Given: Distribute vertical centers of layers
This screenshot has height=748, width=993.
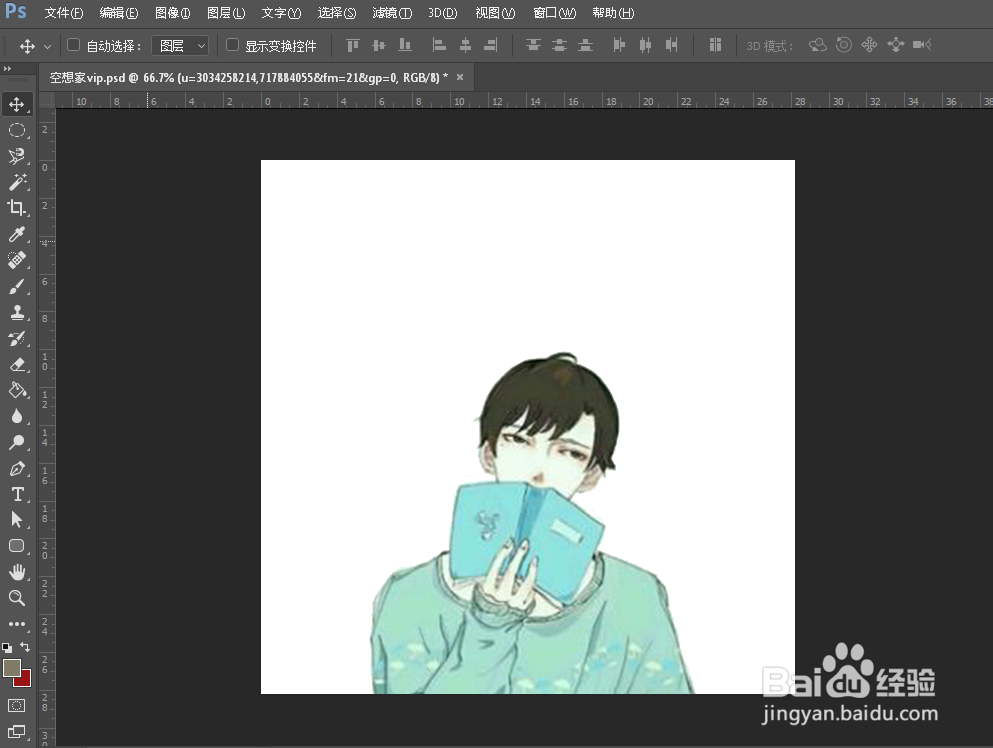Looking at the screenshot, I should pyautogui.click(x=559, y=45).
